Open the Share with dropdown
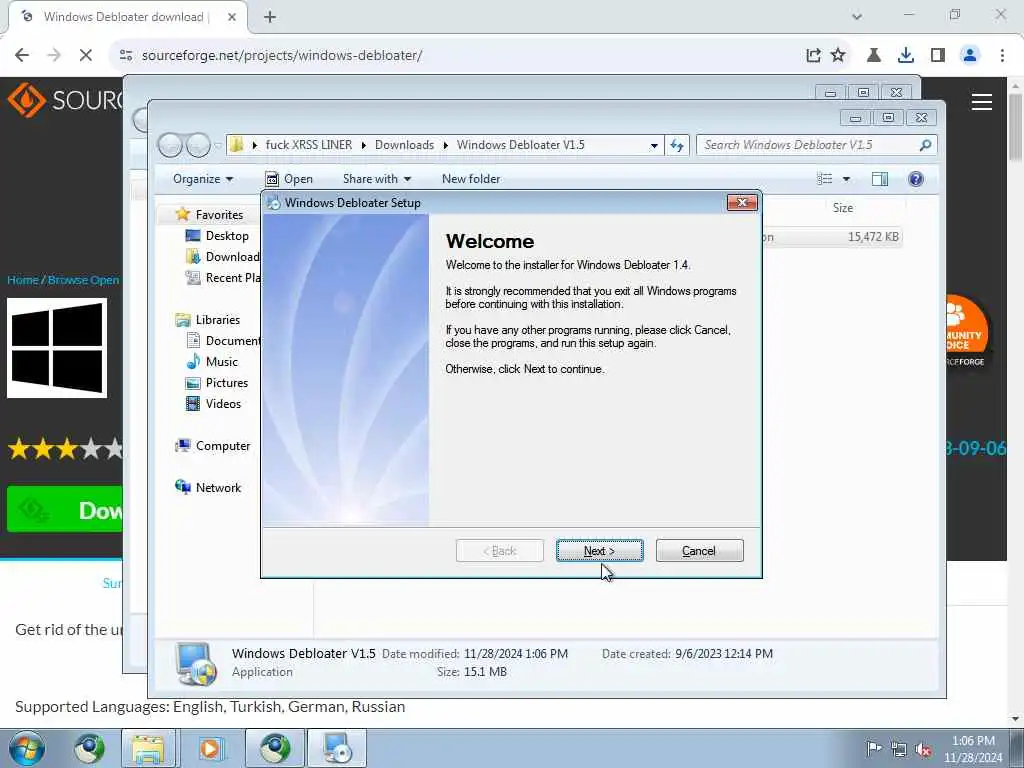Screen dimensions: 1024x768 (377, 179)
